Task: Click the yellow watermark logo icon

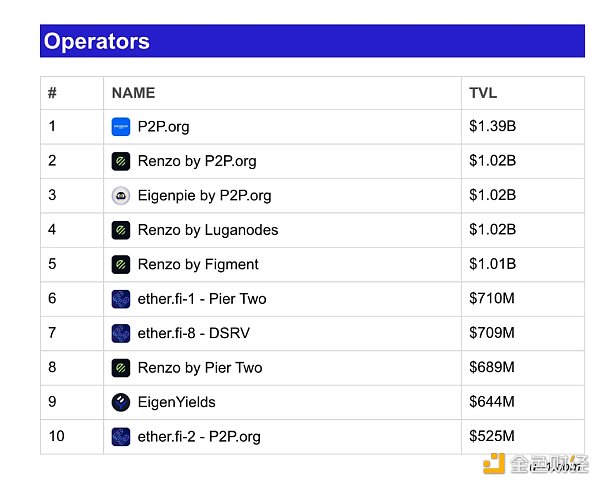Action: point(494,463)
